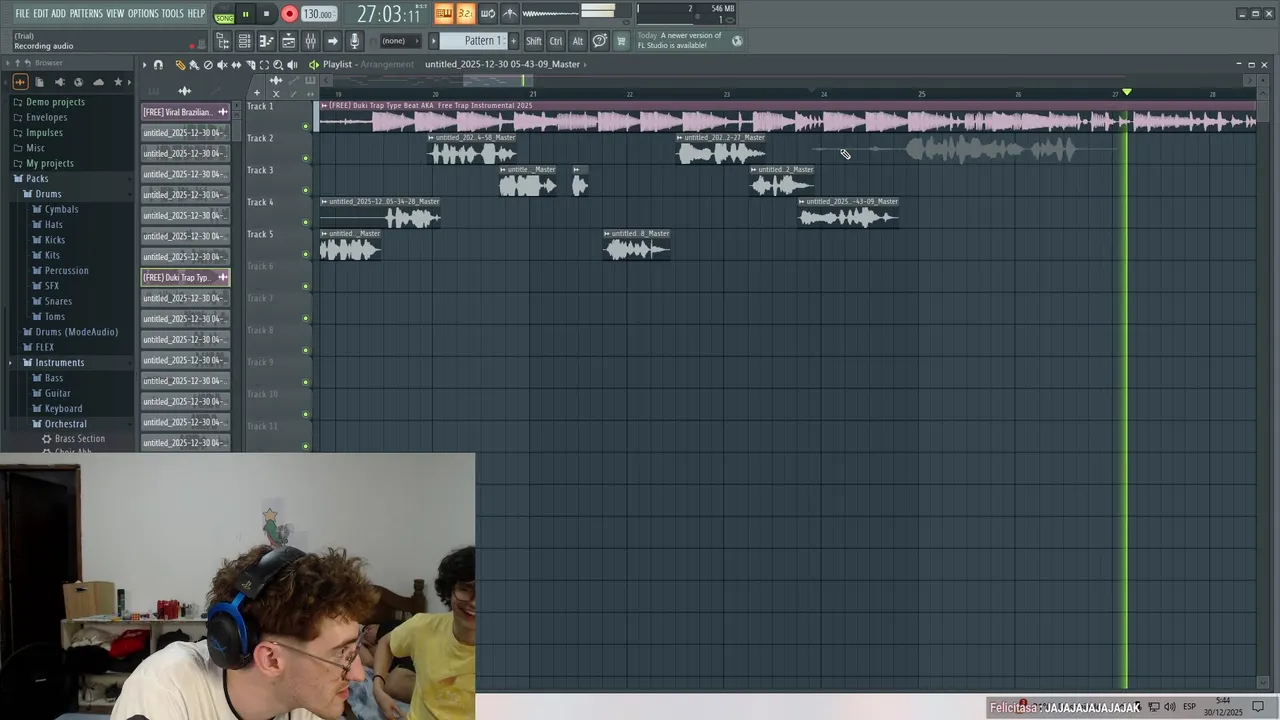Click the Ctrl key button

pos(556,41)
